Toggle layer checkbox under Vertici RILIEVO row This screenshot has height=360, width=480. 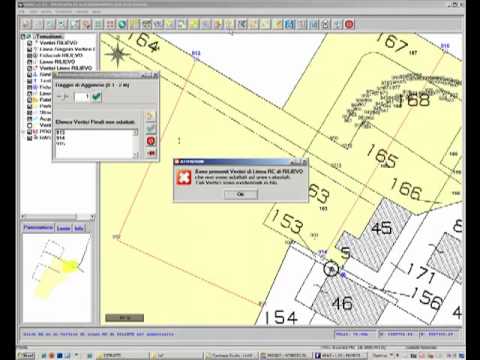point(30,49)
